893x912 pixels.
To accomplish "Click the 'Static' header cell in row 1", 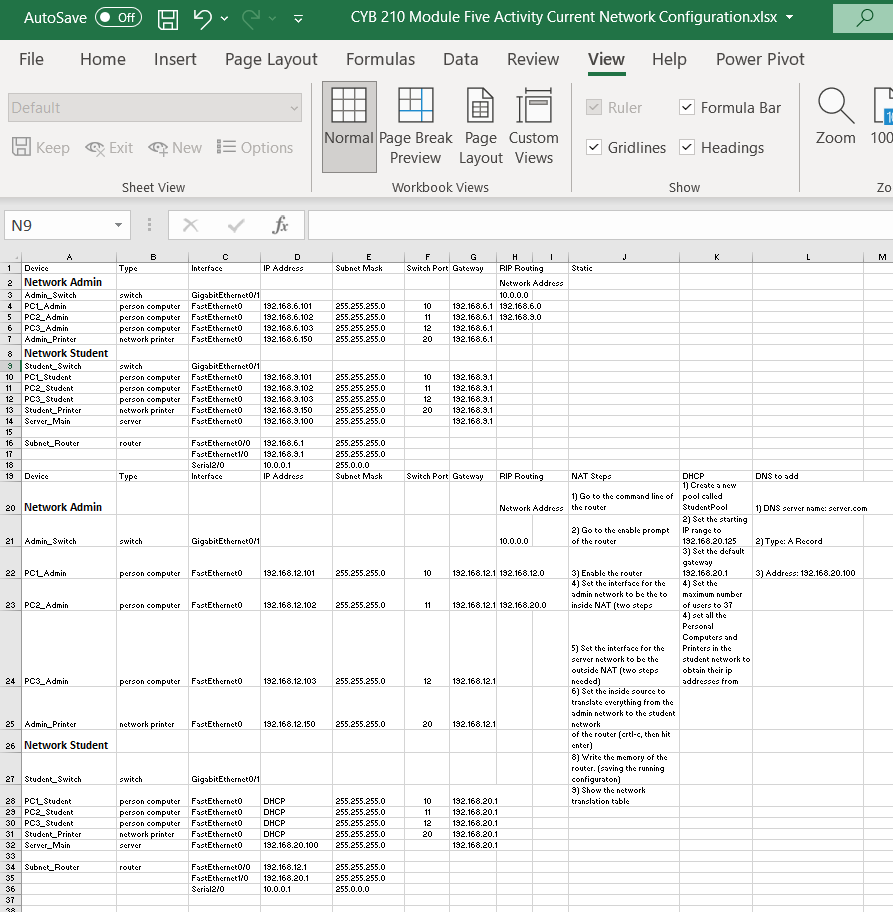I will click(624, 268).
